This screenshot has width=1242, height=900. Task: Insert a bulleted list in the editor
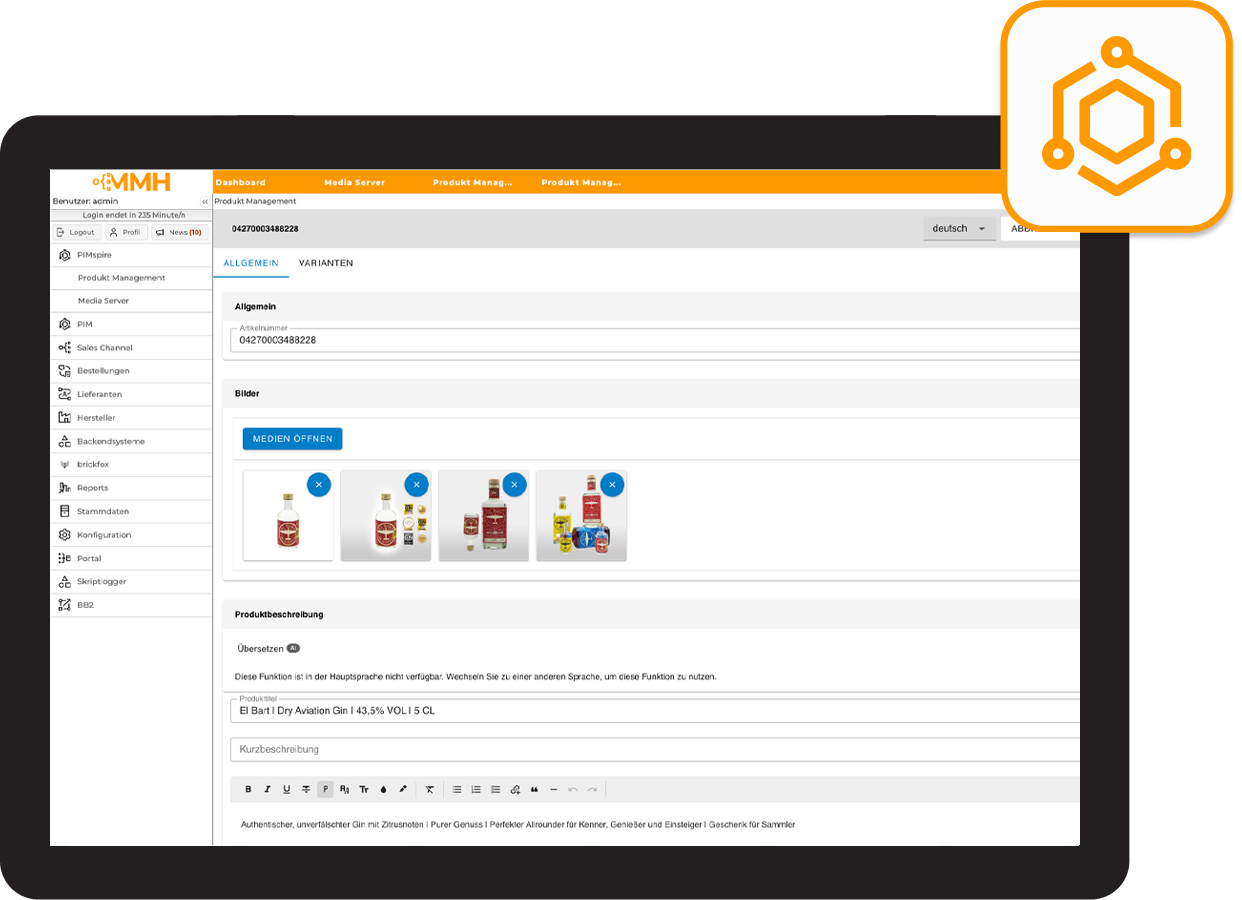click(x=457, y=790)
